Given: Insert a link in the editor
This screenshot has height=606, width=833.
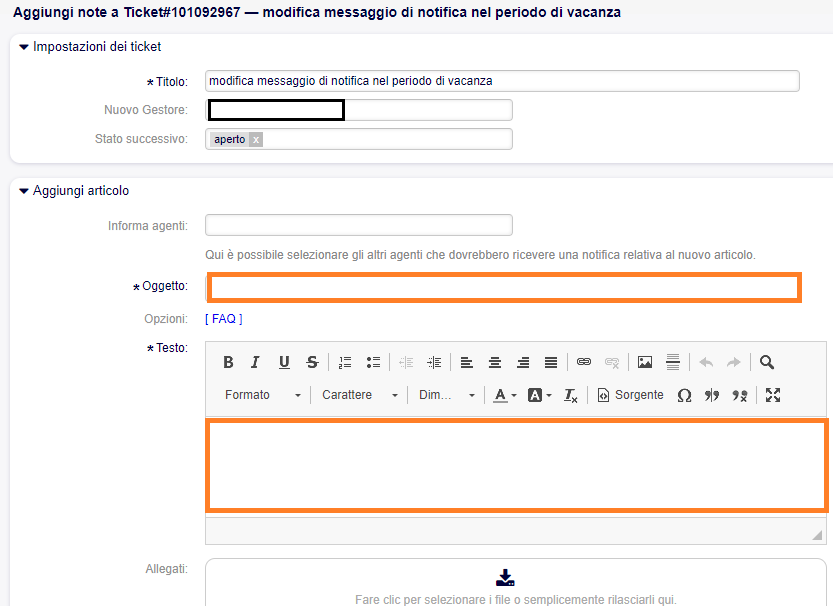Looking at the screenshot, I should (584, 362).
